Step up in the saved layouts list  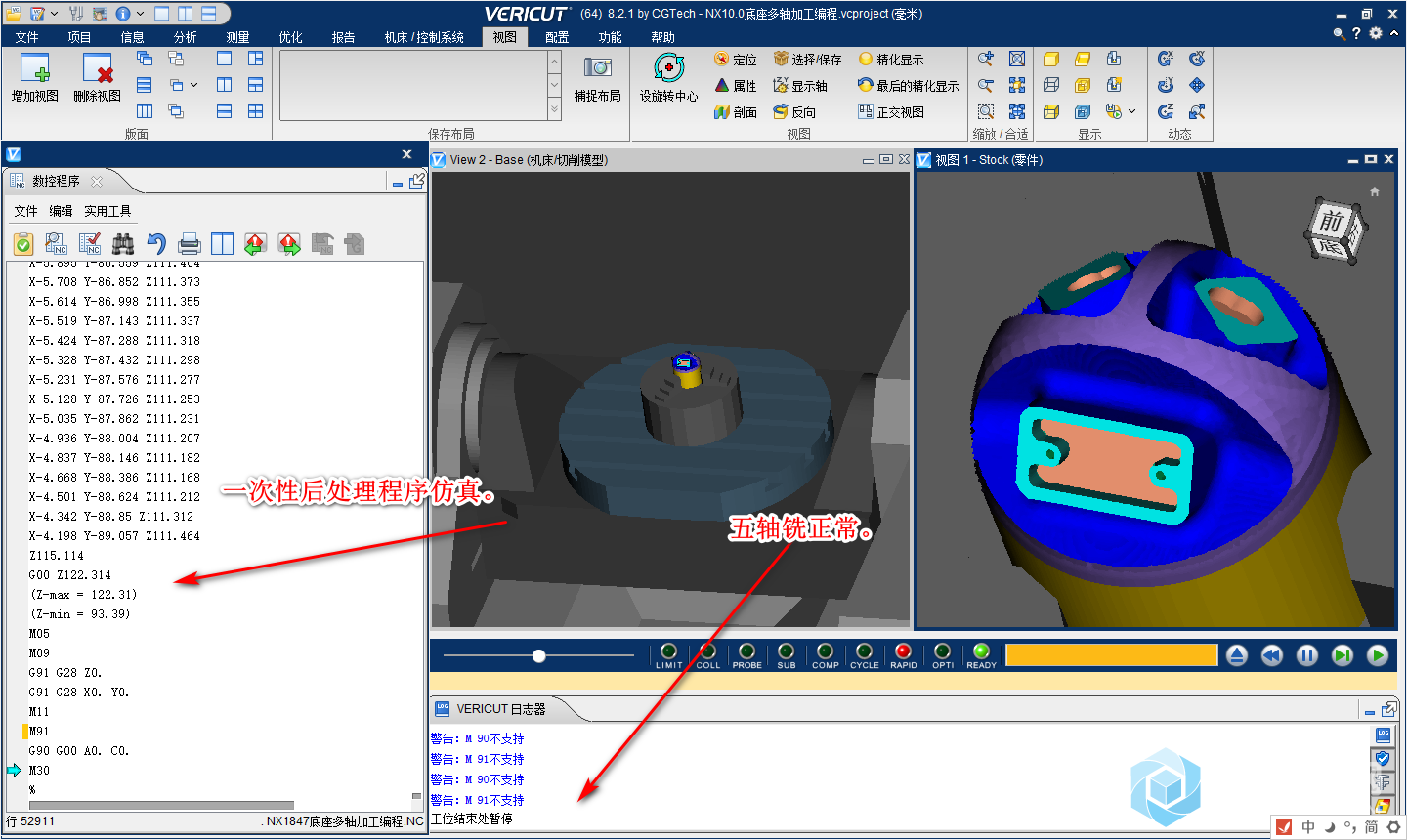click(555, 63)
